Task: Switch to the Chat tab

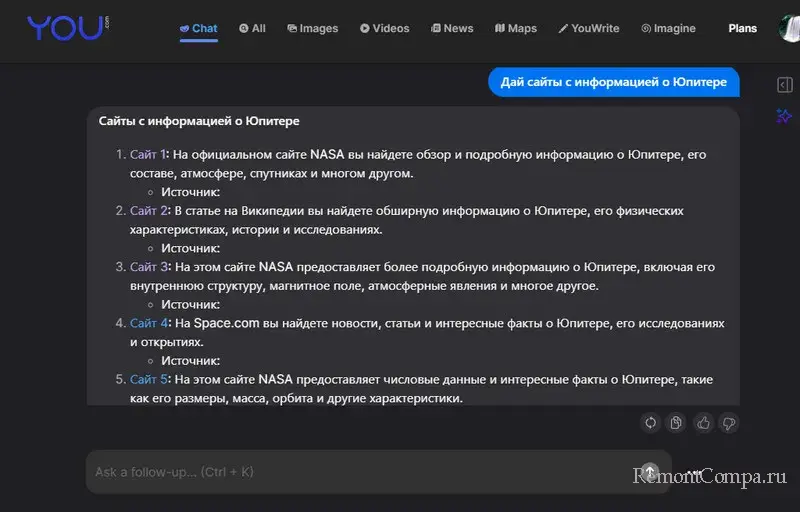Action: coord(198,28)
